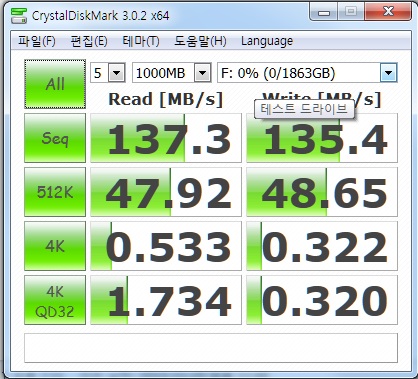Expand the test count dropdown showing 5

[117, 73]
